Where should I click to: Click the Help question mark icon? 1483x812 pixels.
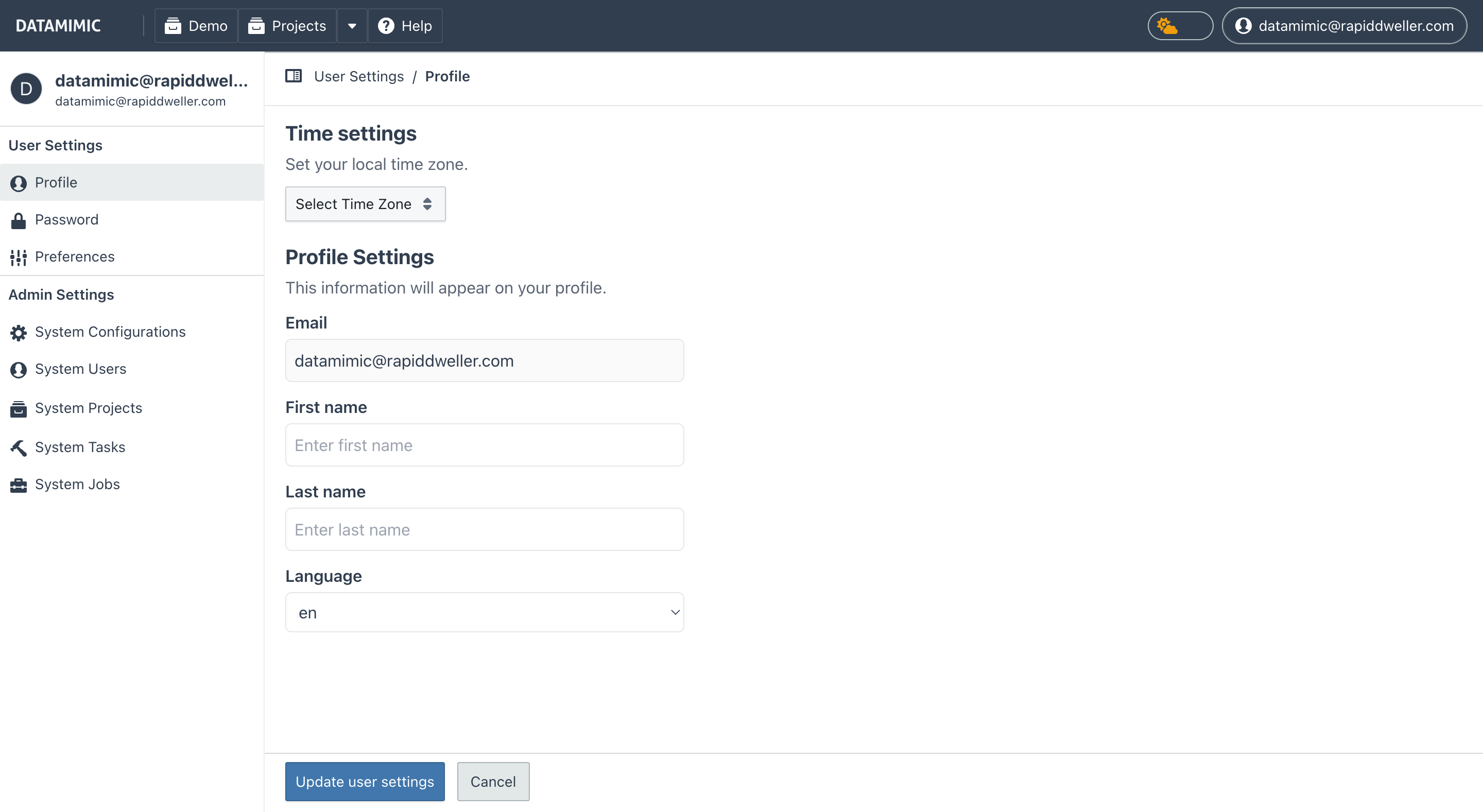(386, 26)
